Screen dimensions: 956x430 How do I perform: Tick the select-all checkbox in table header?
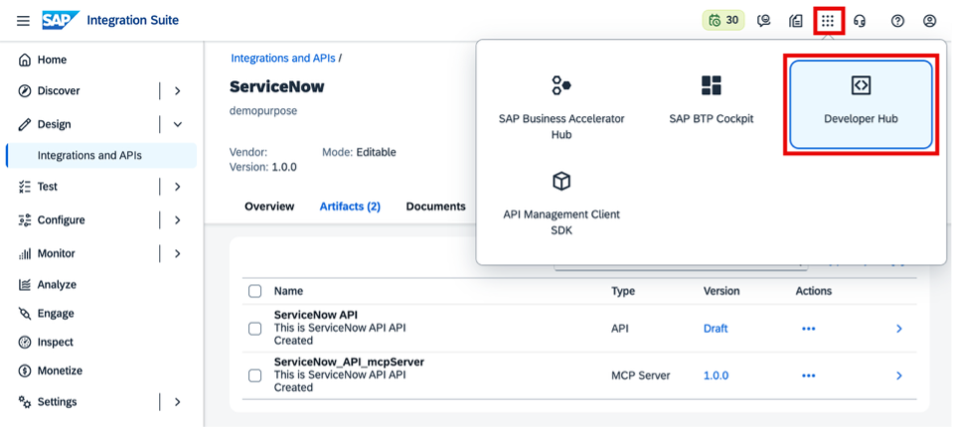coord(255,292)
